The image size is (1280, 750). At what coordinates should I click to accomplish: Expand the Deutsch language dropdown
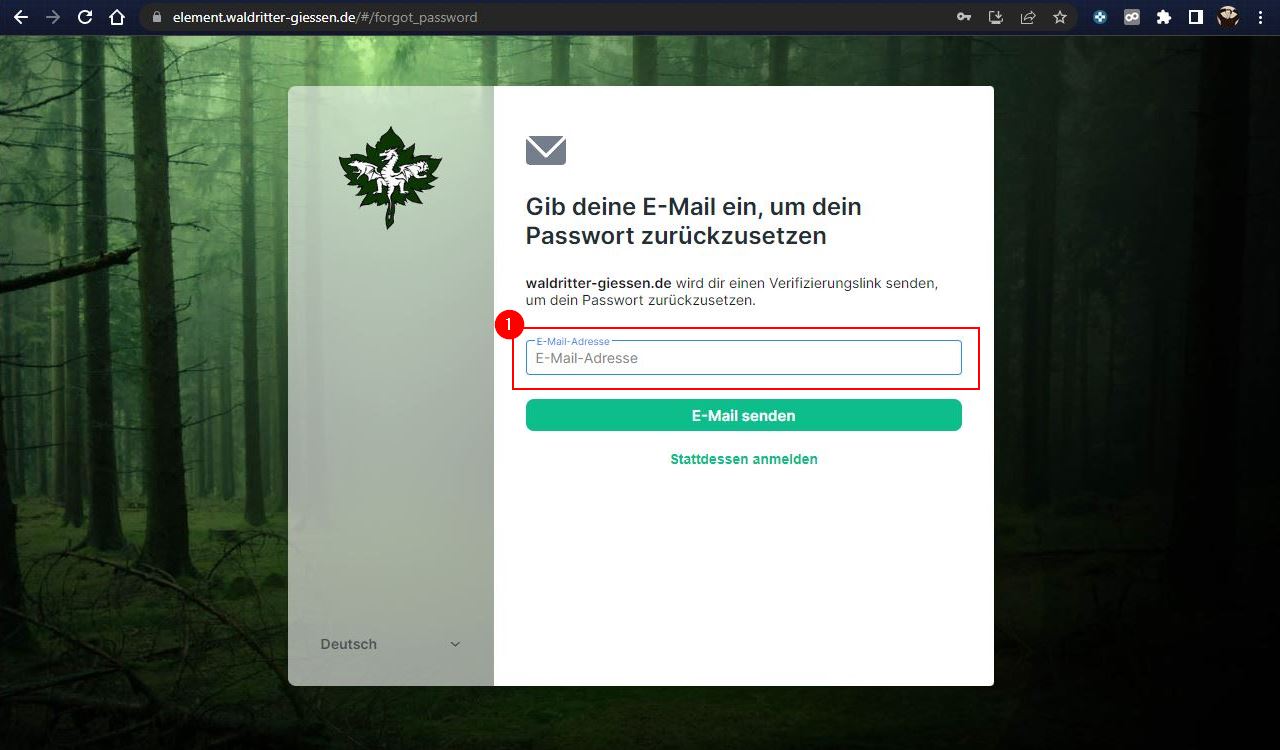click(391, 644)
